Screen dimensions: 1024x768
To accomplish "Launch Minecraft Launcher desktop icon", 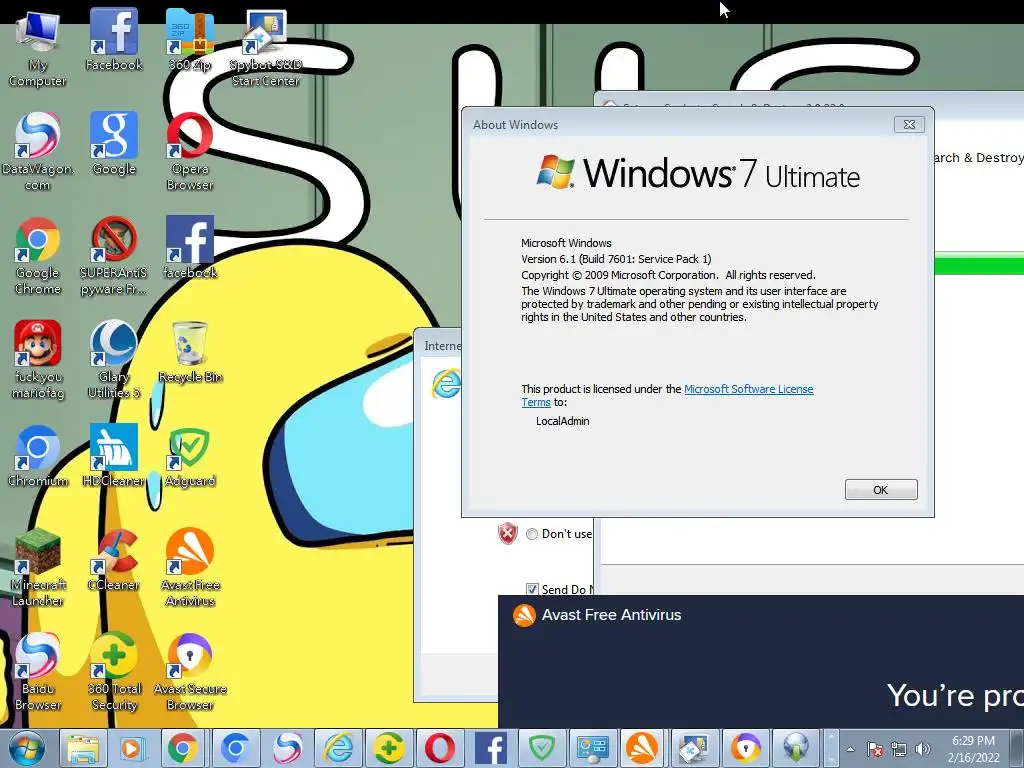I will (x=37, y=568).
